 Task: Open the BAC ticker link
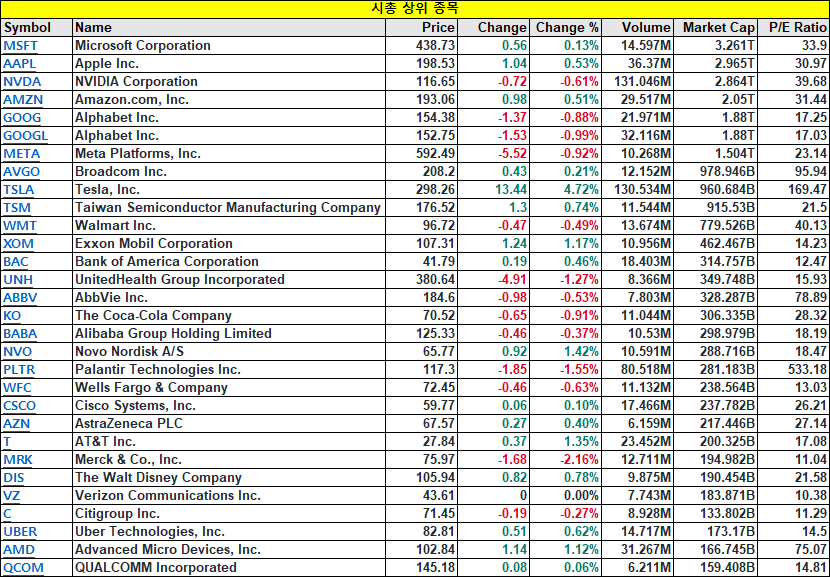[x=16, y=262]
